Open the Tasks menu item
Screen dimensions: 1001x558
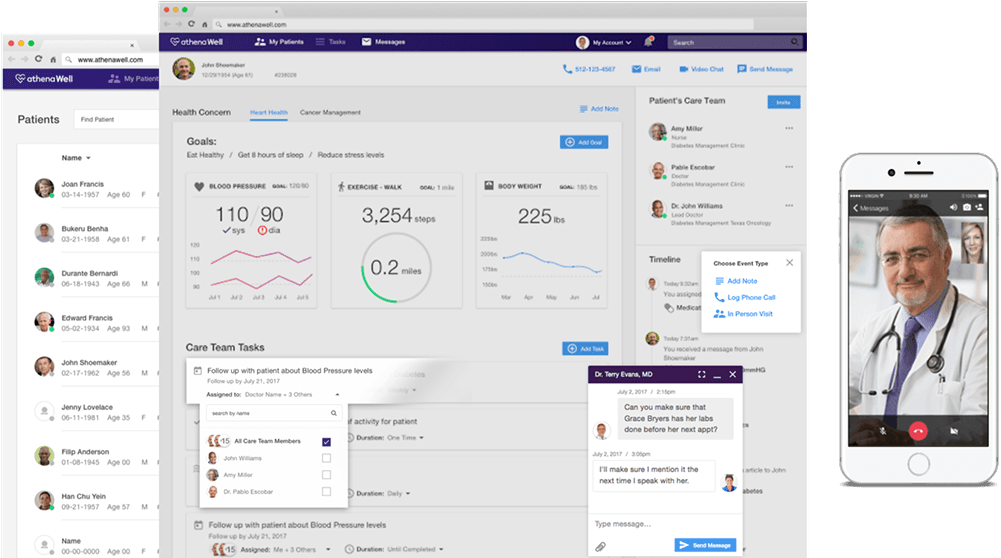point(331,42)
